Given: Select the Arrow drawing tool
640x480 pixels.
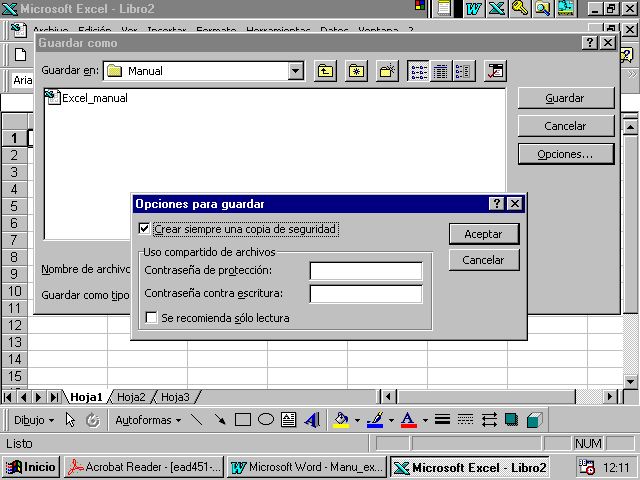Looking at the screenshot, I should click(x=220, y=420).
